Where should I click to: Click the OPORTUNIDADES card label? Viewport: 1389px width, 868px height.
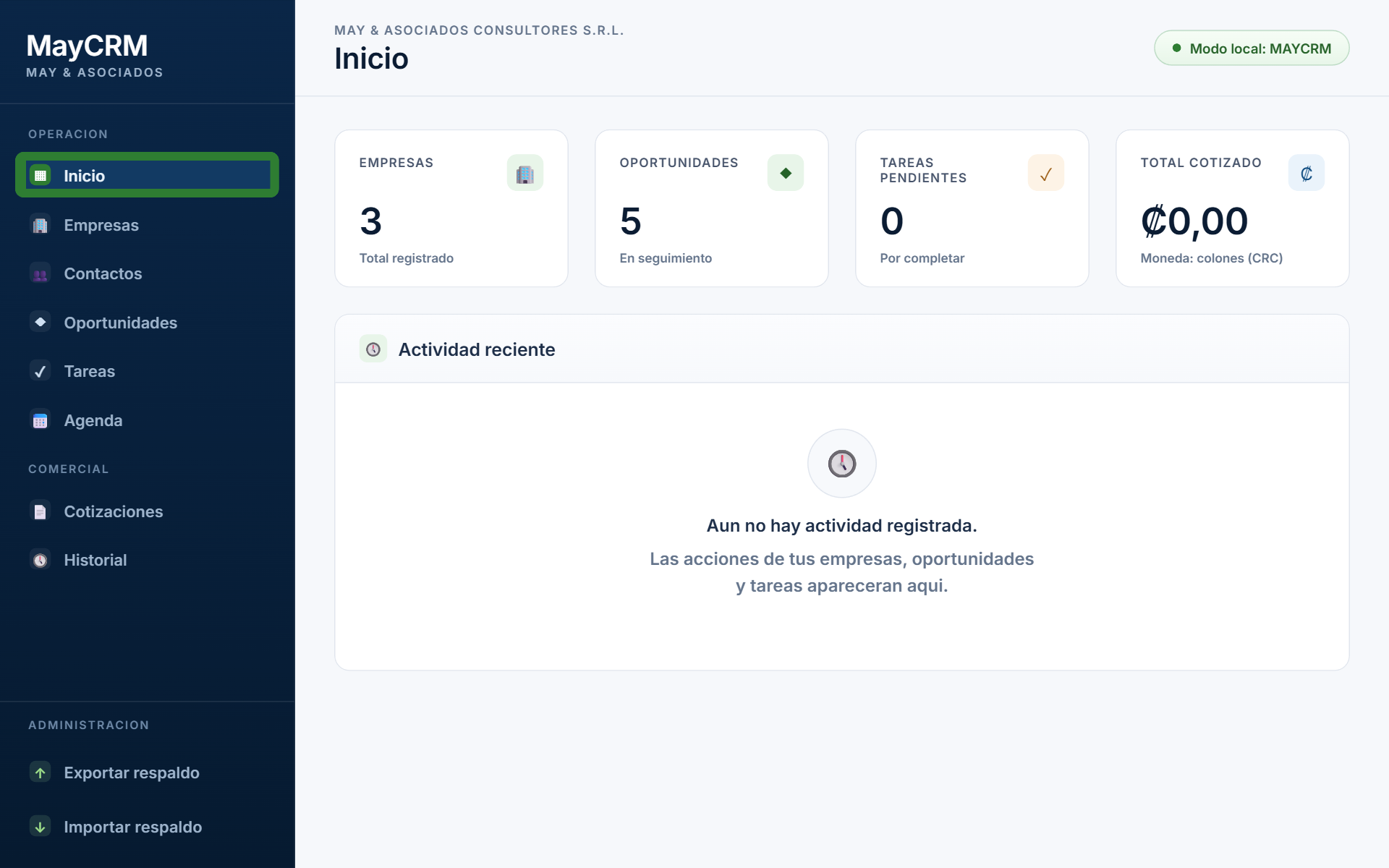click(x=679, y=163)
